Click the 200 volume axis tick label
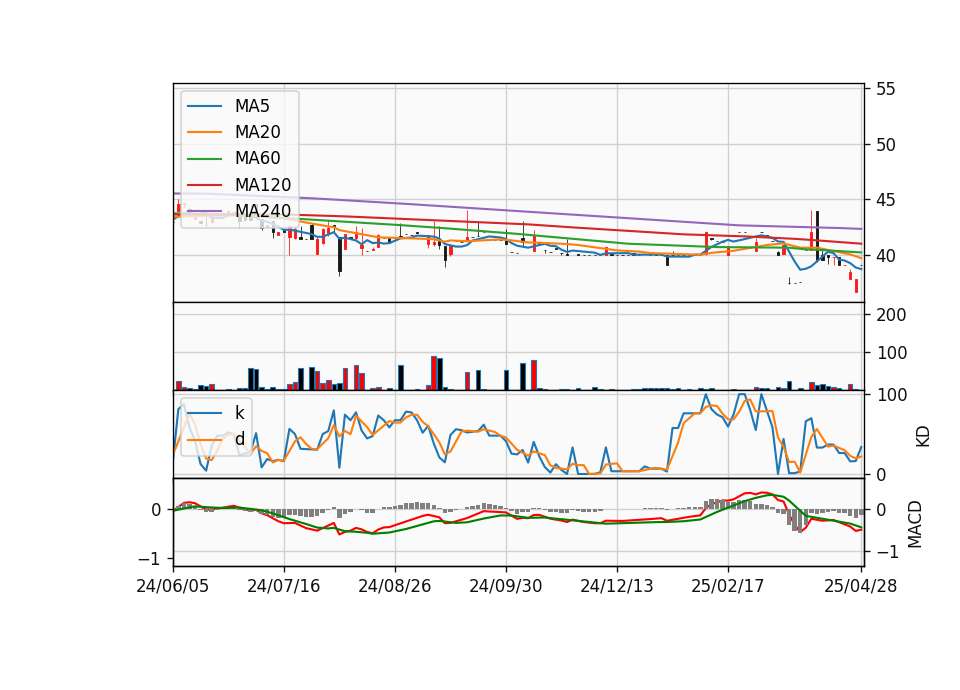This screenshot has height=690, width=960. (891, 315)
